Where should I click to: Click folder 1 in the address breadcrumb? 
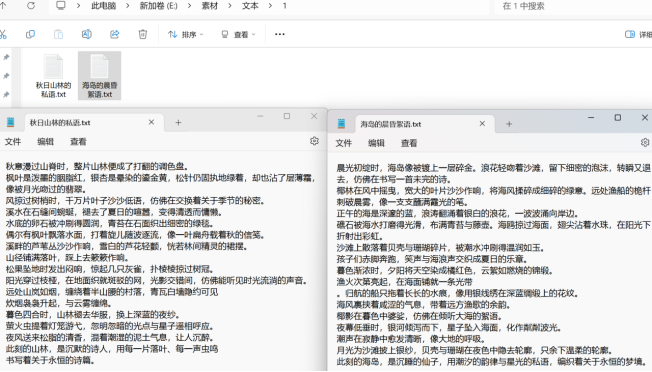(x=284, y=6)
